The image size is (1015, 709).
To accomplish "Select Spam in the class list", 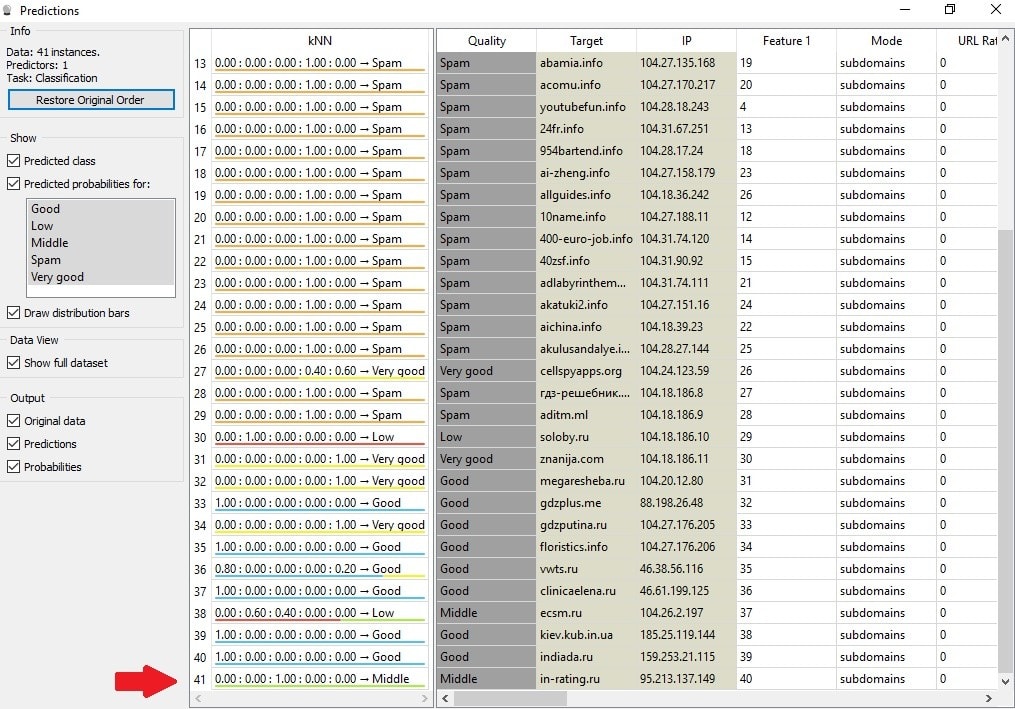I will [46, 260].
